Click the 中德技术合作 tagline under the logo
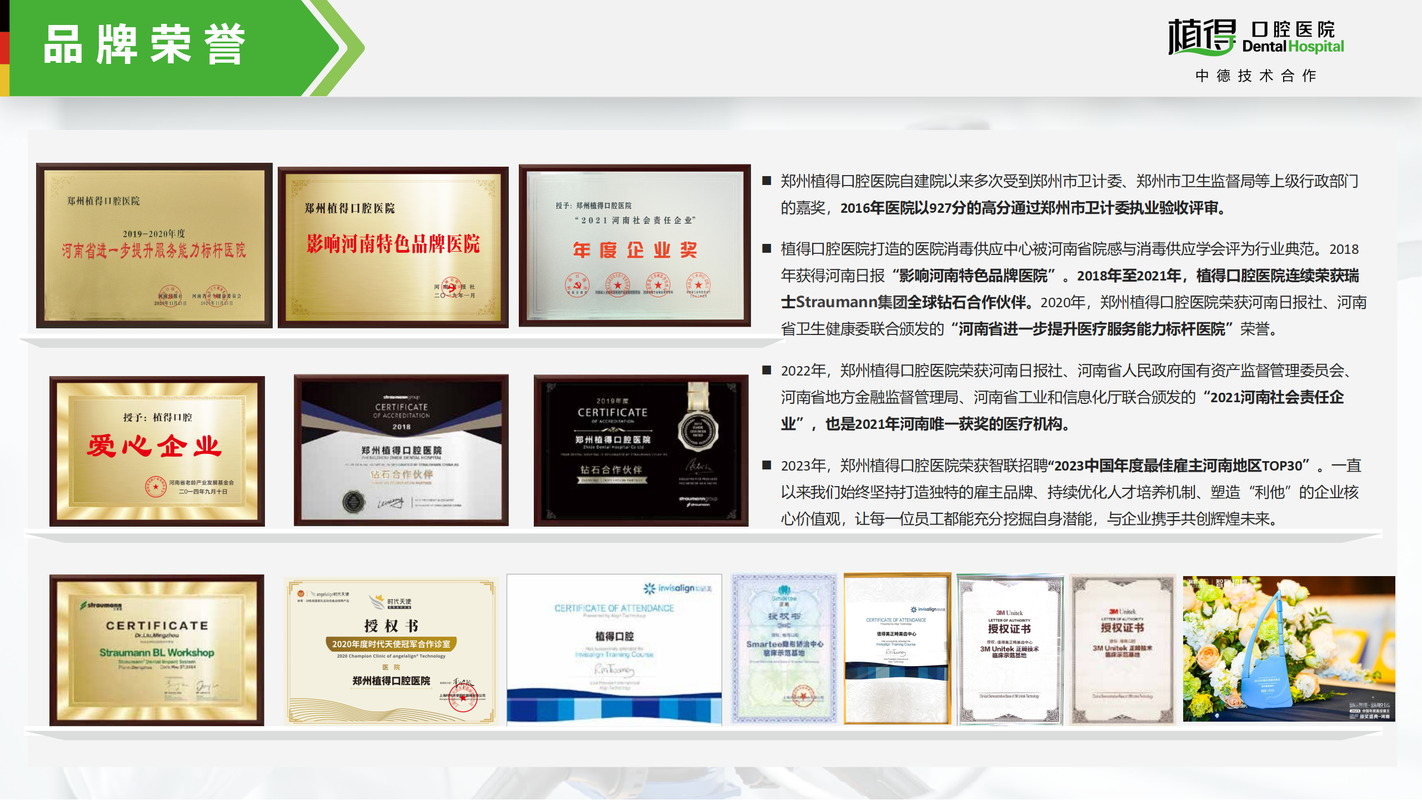The height and width of the screenshot is (800, 1422). click(x=1256, y=76)
